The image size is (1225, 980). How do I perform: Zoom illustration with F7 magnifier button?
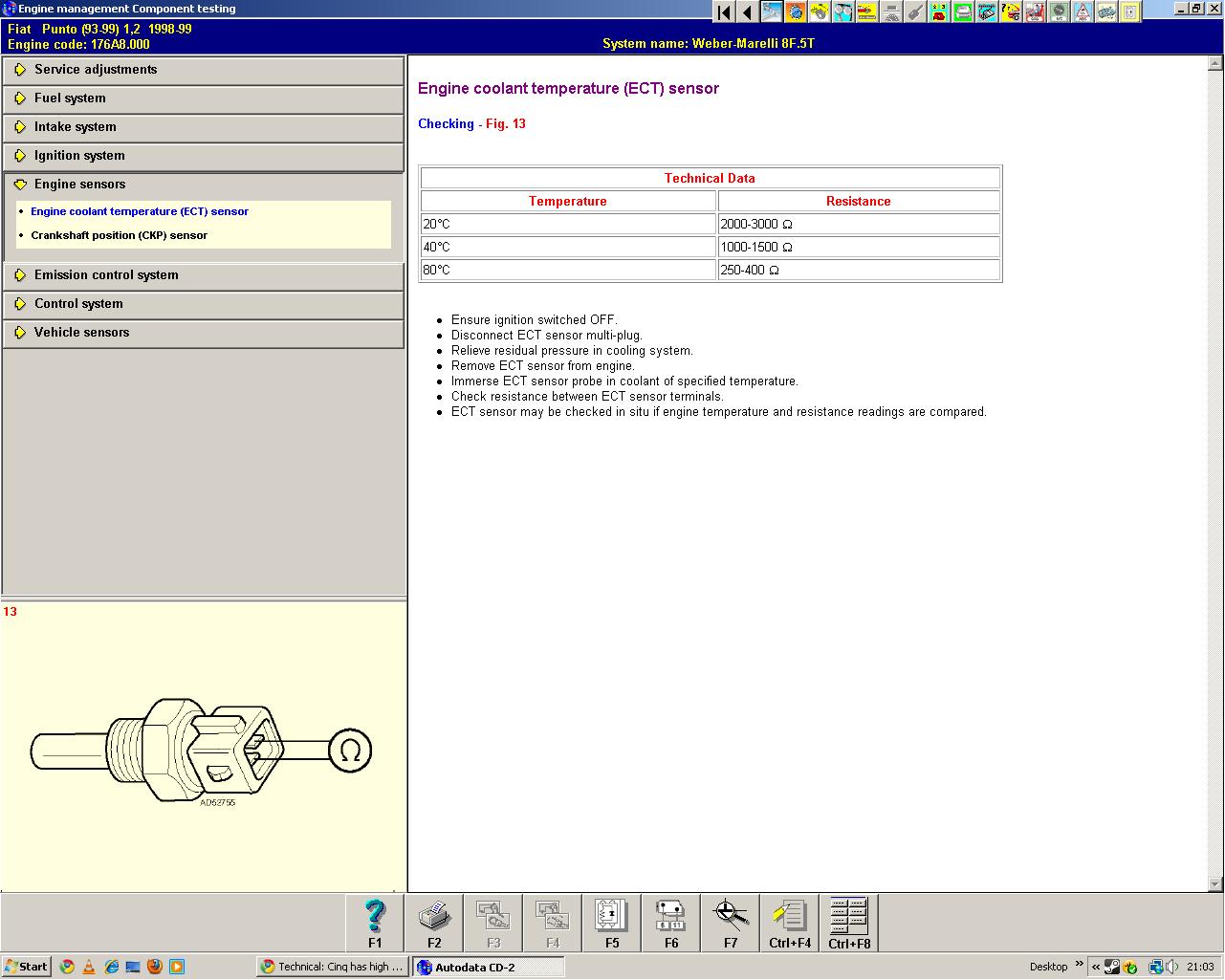731,924
